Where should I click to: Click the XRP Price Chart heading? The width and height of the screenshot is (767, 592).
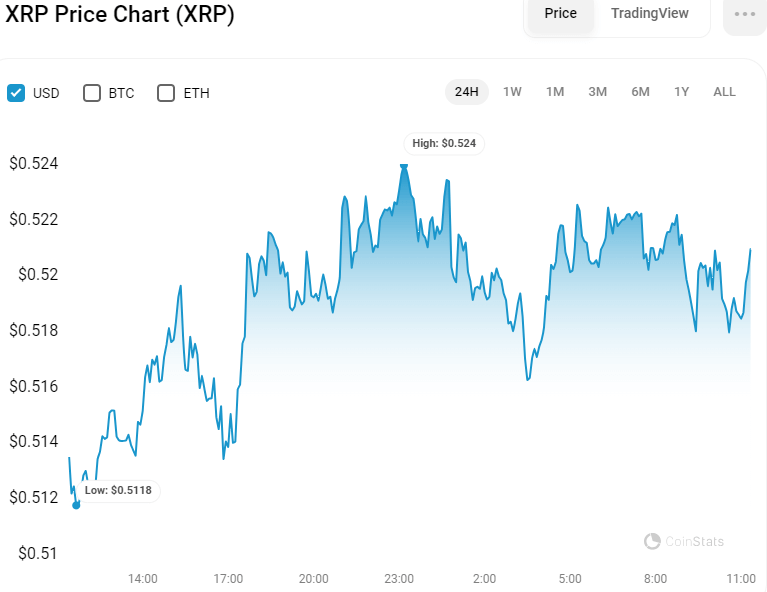[x=120, y=15]
